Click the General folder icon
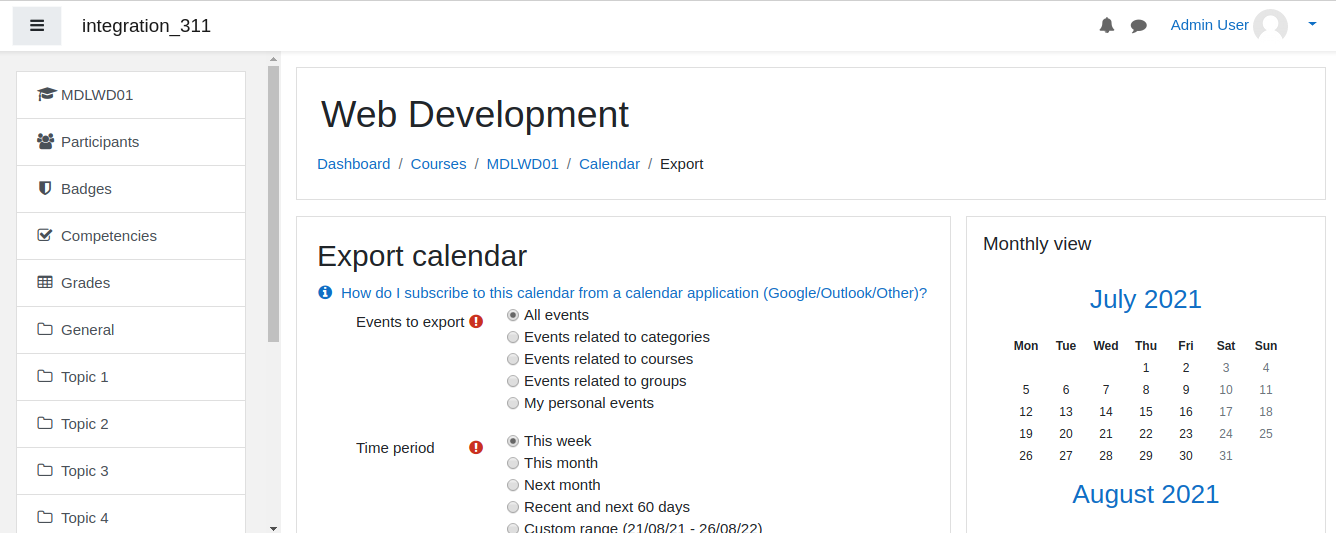1336x533 pixels. 45,330
